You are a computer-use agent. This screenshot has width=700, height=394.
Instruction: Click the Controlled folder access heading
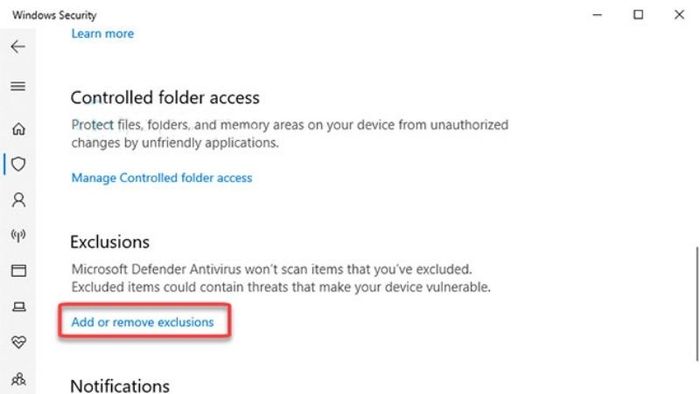(165, 98)
